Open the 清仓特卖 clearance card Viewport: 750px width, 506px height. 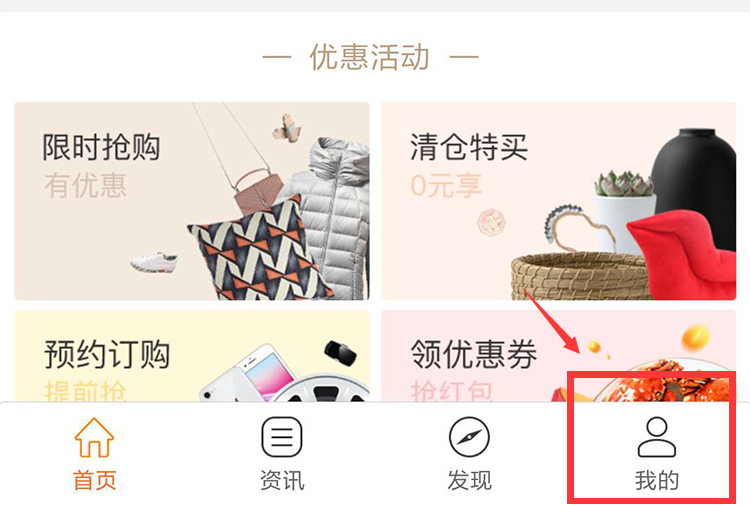coord(558,201)
